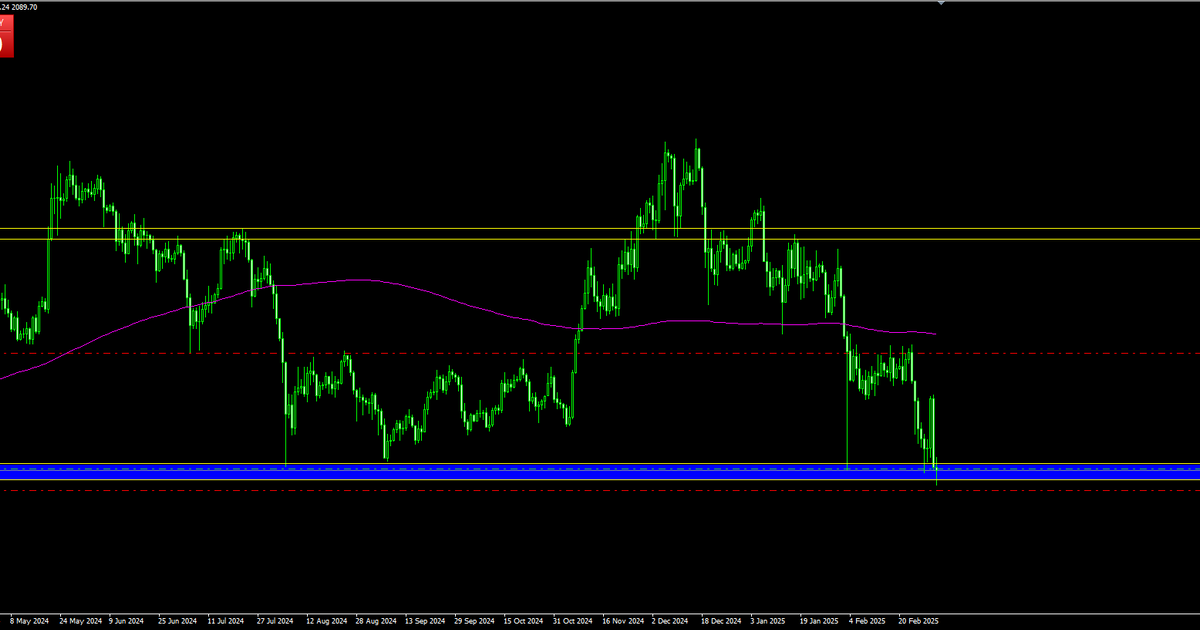Click the long-wick candle in early August 2024
This screenshot has height=630, width=1200.
pyautogui.click(x=286, y=420)
